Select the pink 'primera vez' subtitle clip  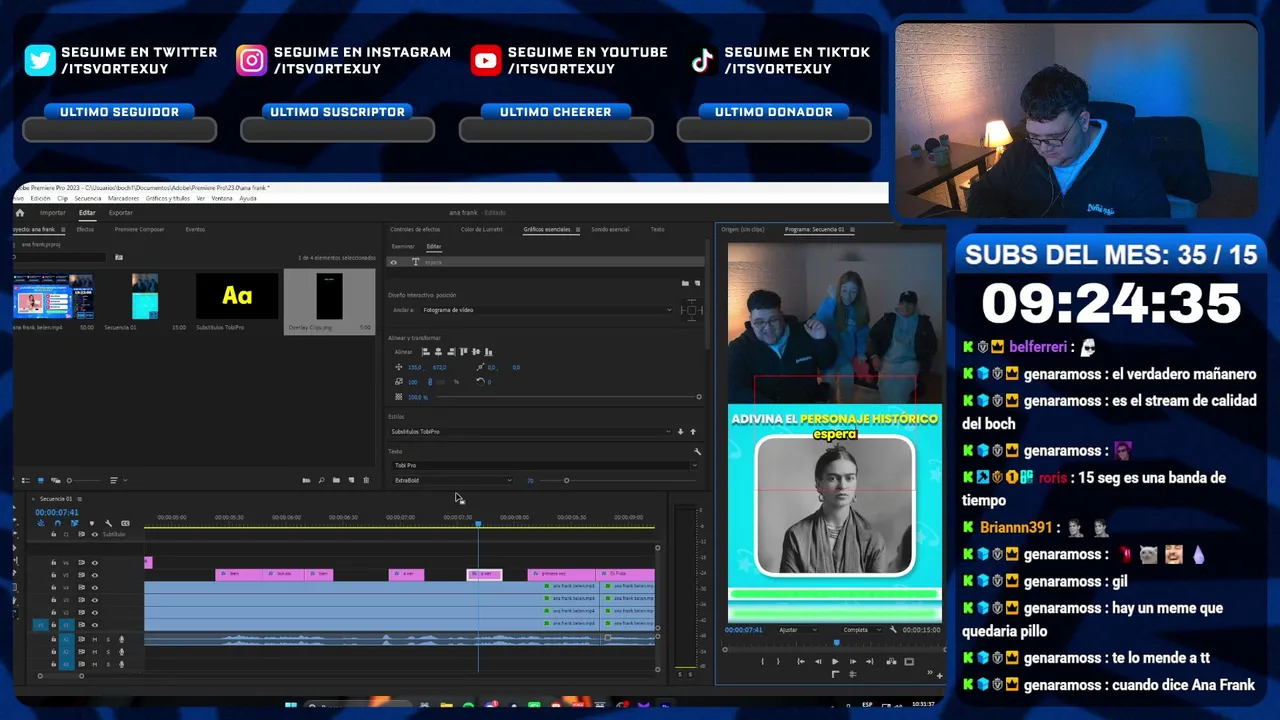point(561,574)
